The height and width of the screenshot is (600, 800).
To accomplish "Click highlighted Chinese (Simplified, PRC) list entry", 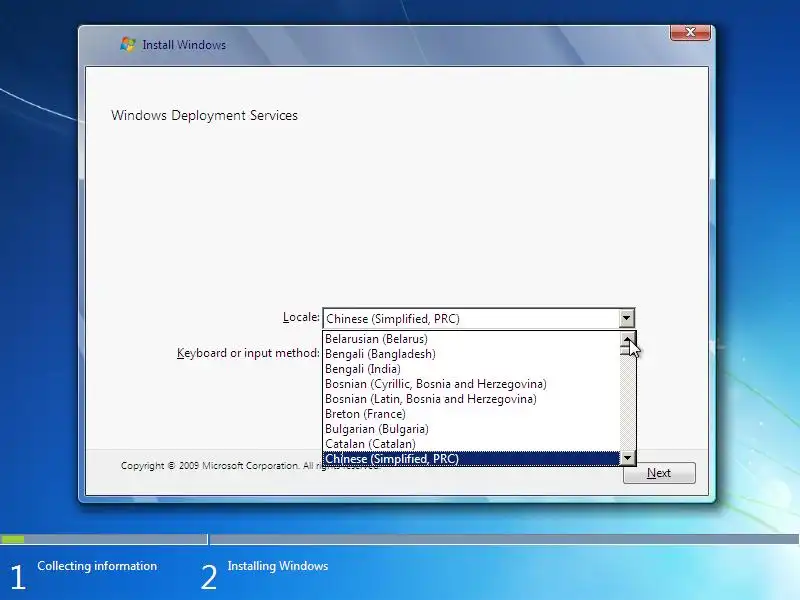I will (x=471, y=459).
